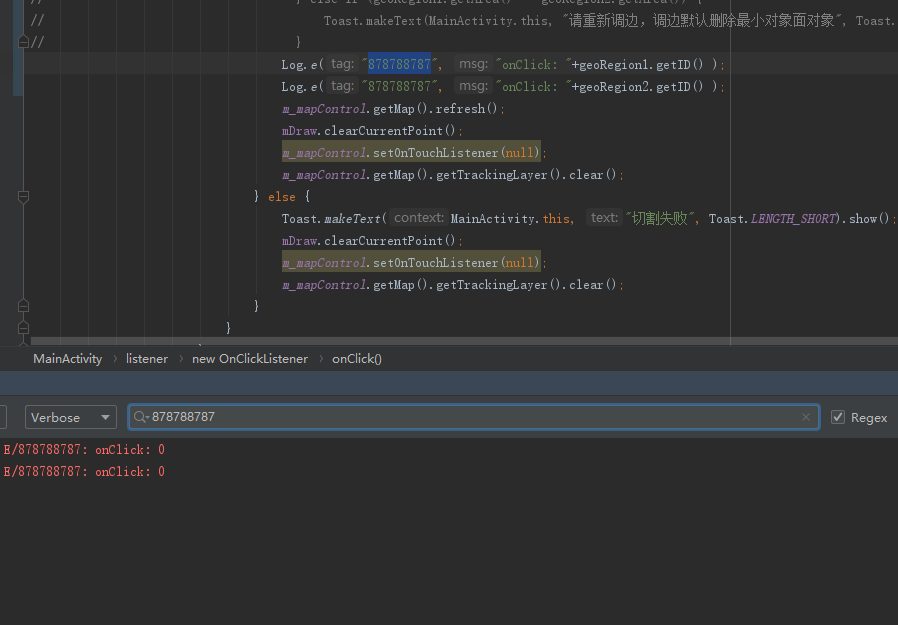Click the text: parameter hint in Toast.makeText

pos(604,218)
